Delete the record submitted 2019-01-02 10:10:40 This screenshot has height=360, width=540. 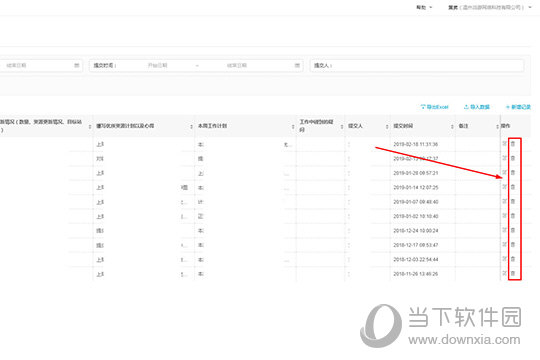pos(513,216)
